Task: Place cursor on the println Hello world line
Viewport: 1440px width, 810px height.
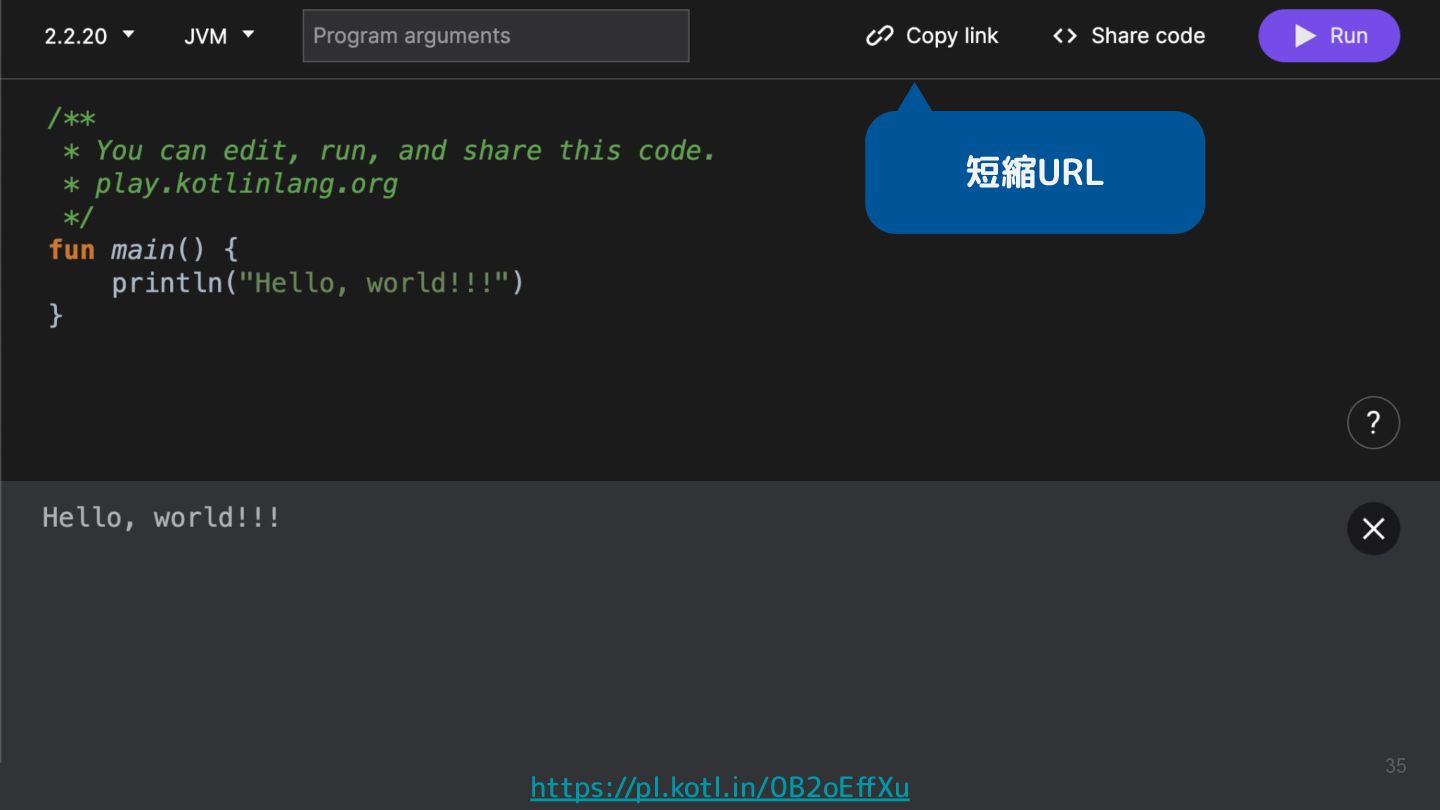Action: point(318,283)
